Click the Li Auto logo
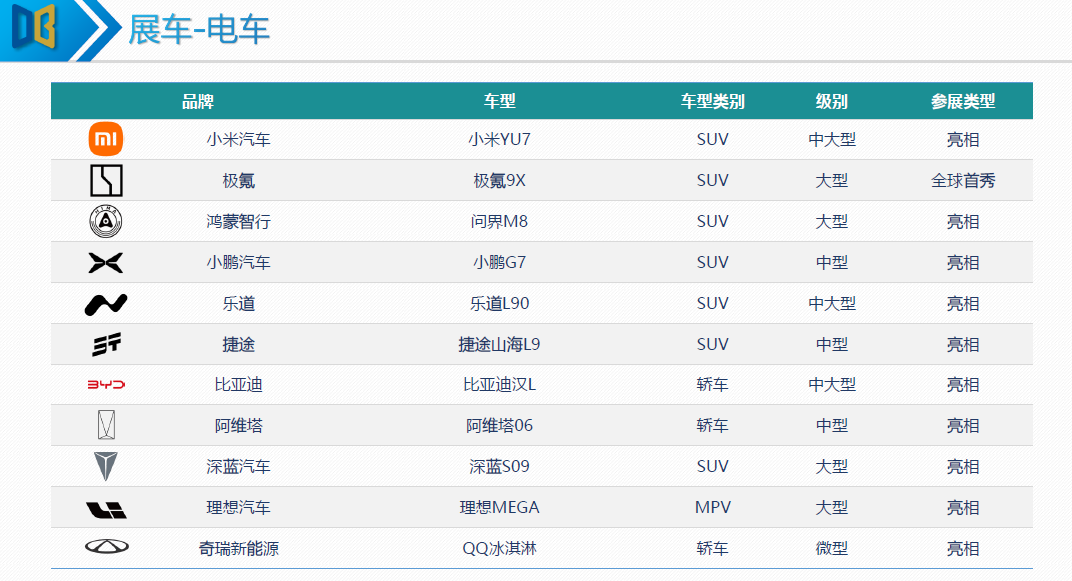 (x=106, y=510)
